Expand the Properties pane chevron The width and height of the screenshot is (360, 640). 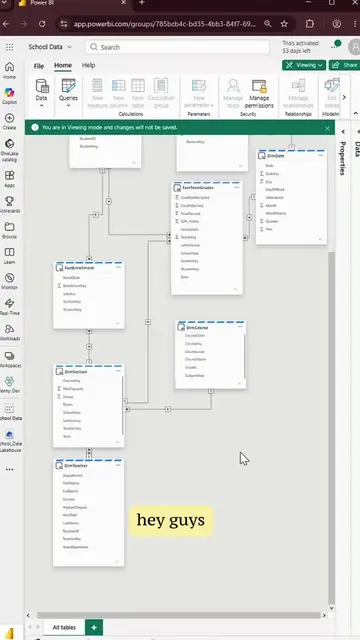(343, 131)
